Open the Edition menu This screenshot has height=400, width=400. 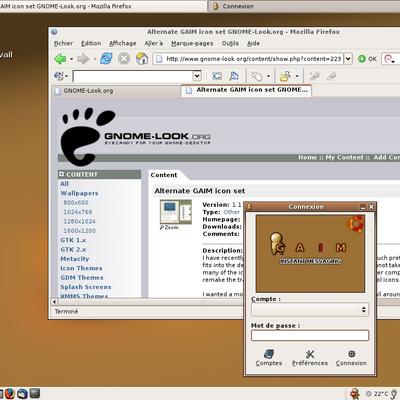pyautogui.click(x=91, y=43)
